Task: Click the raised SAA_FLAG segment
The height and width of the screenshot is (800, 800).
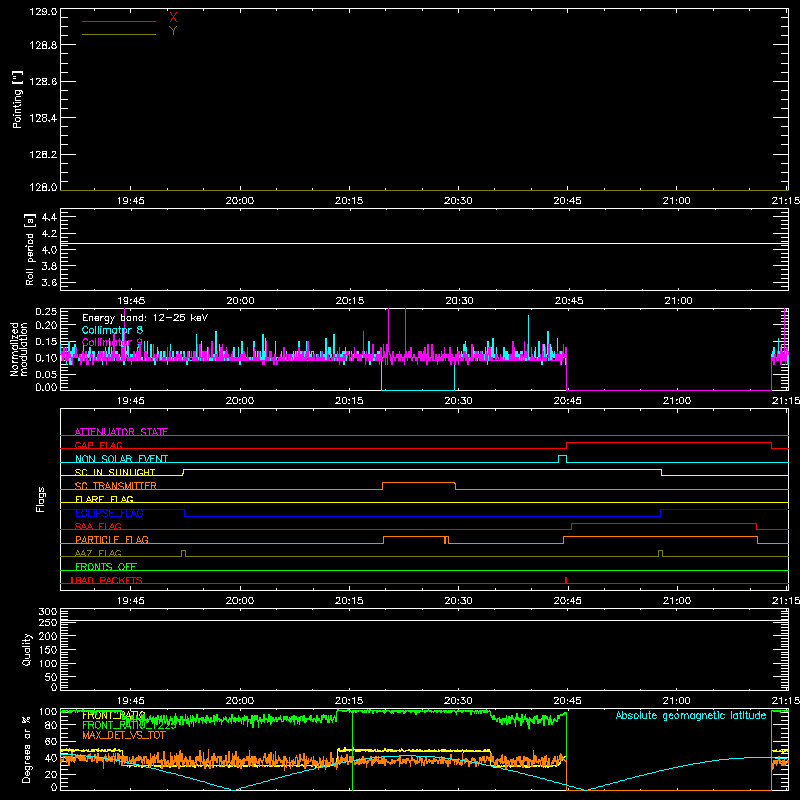Action: [664, 523]
